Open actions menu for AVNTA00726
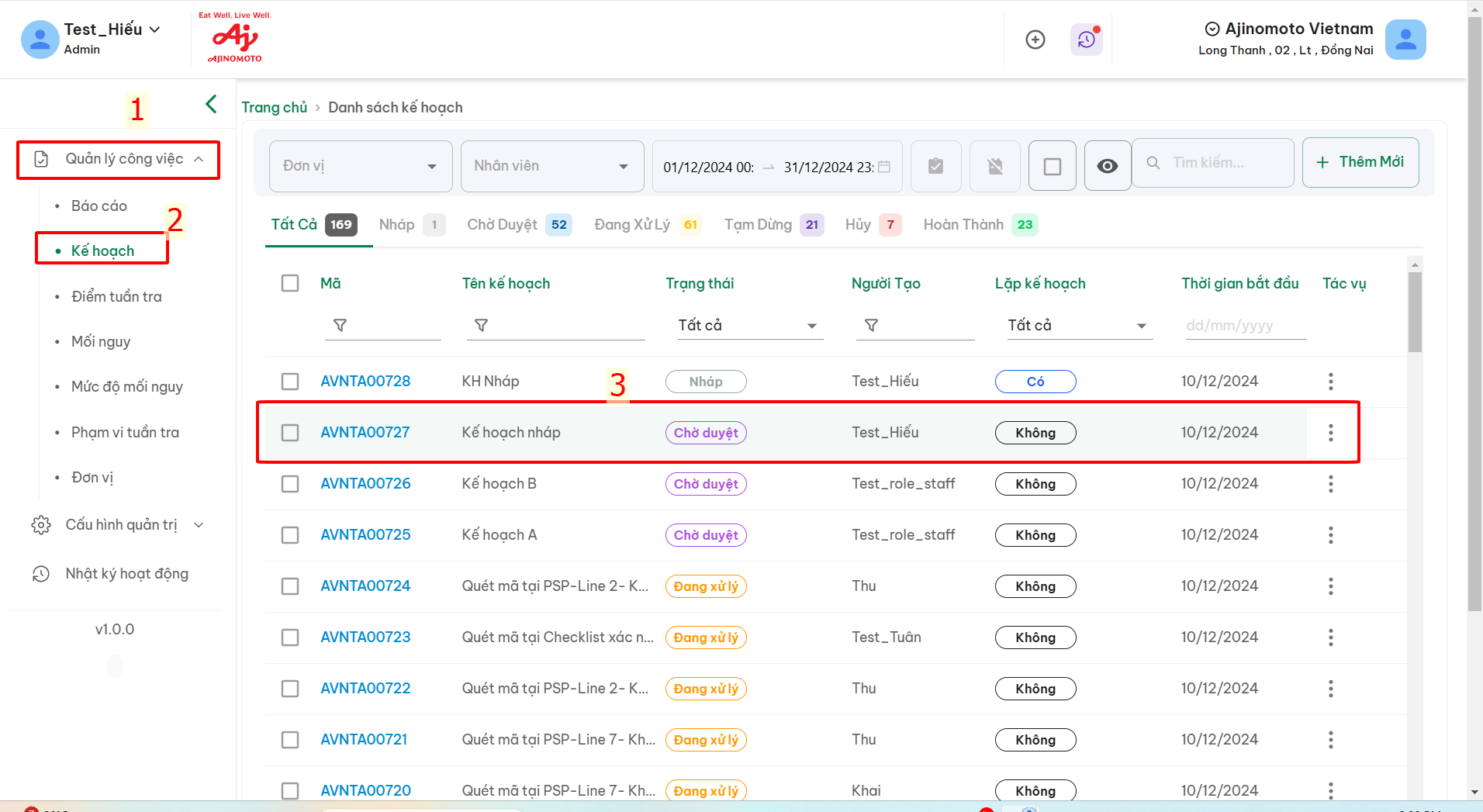Viewport: 1483px width, 812px height. tap(1331, 484)
